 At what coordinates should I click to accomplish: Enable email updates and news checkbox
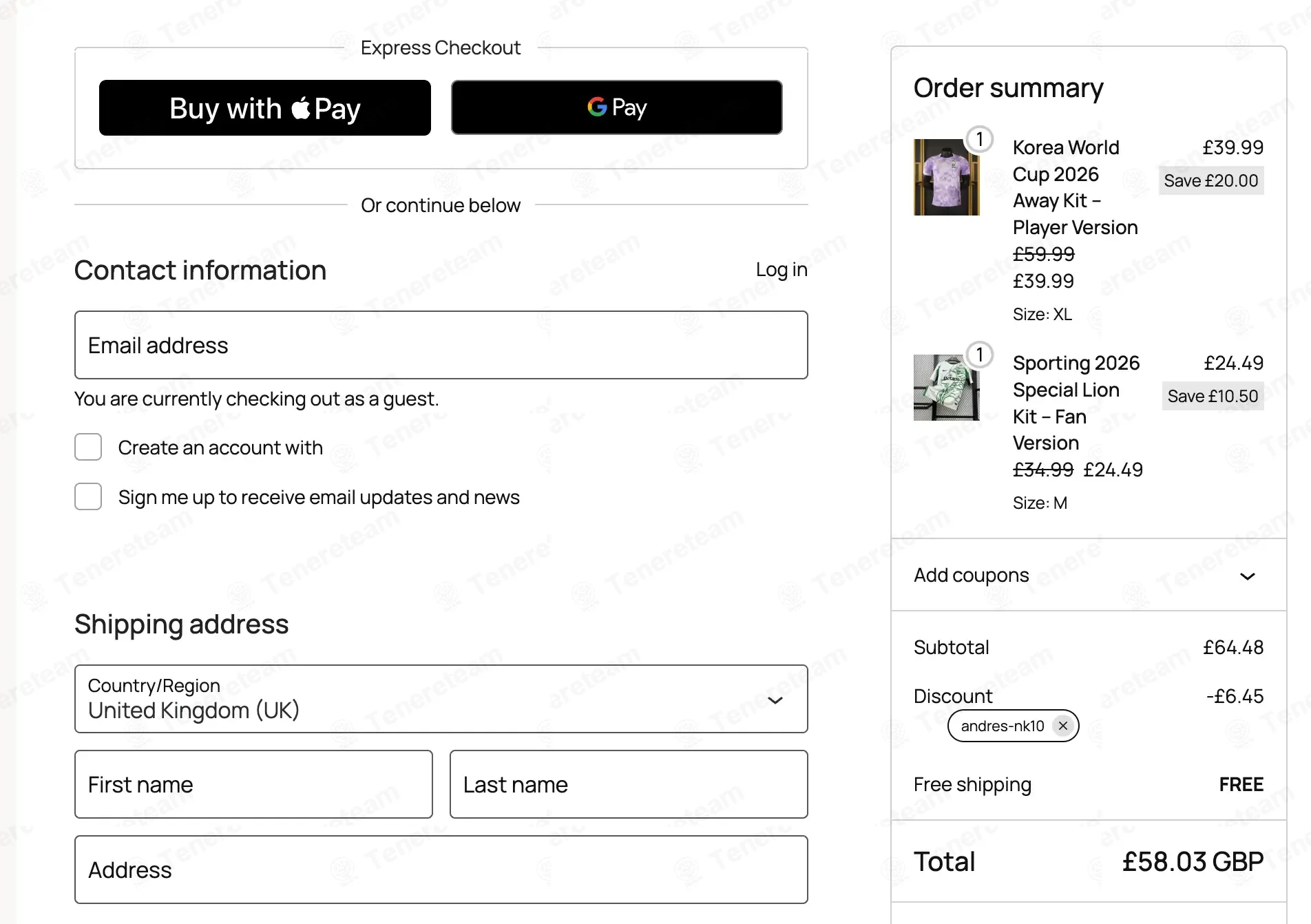pyautogui.click(x=88, y=496)
